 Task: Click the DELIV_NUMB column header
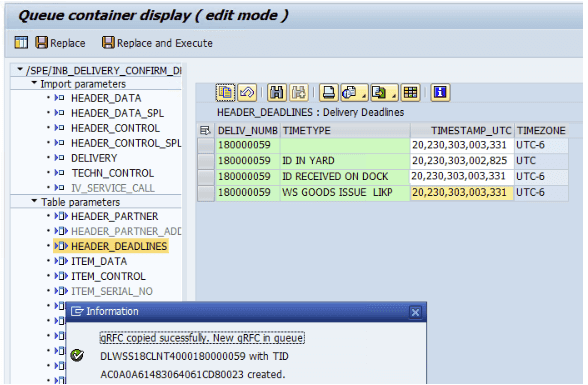pos(248,130)
